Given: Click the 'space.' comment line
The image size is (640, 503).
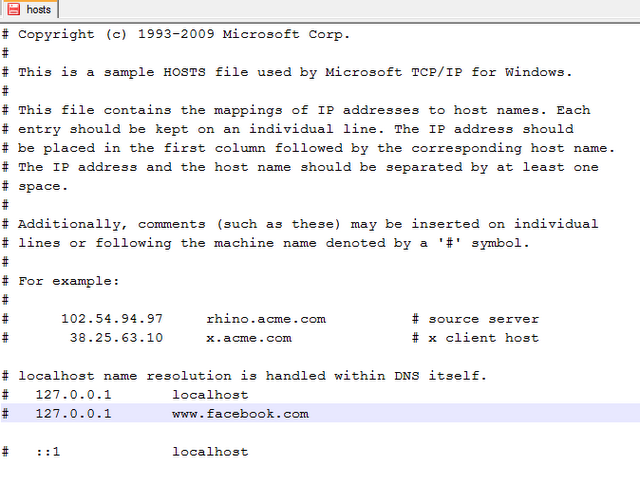Looking at the screenshot, I should [x=35, y=186].
